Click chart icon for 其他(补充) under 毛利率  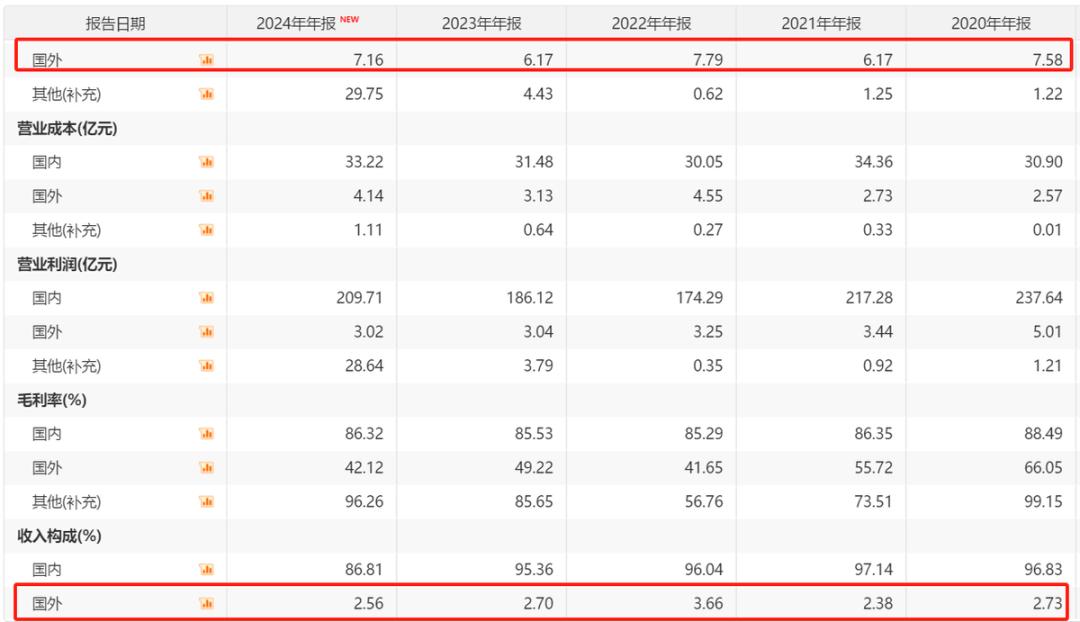[x=207, y=501]
